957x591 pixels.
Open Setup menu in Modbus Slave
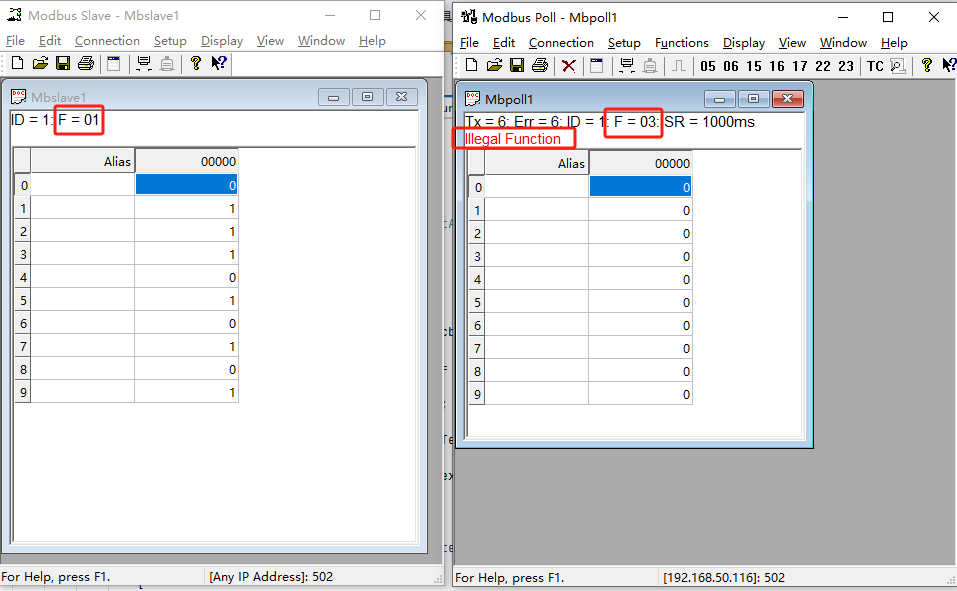(x=170, y=41)
